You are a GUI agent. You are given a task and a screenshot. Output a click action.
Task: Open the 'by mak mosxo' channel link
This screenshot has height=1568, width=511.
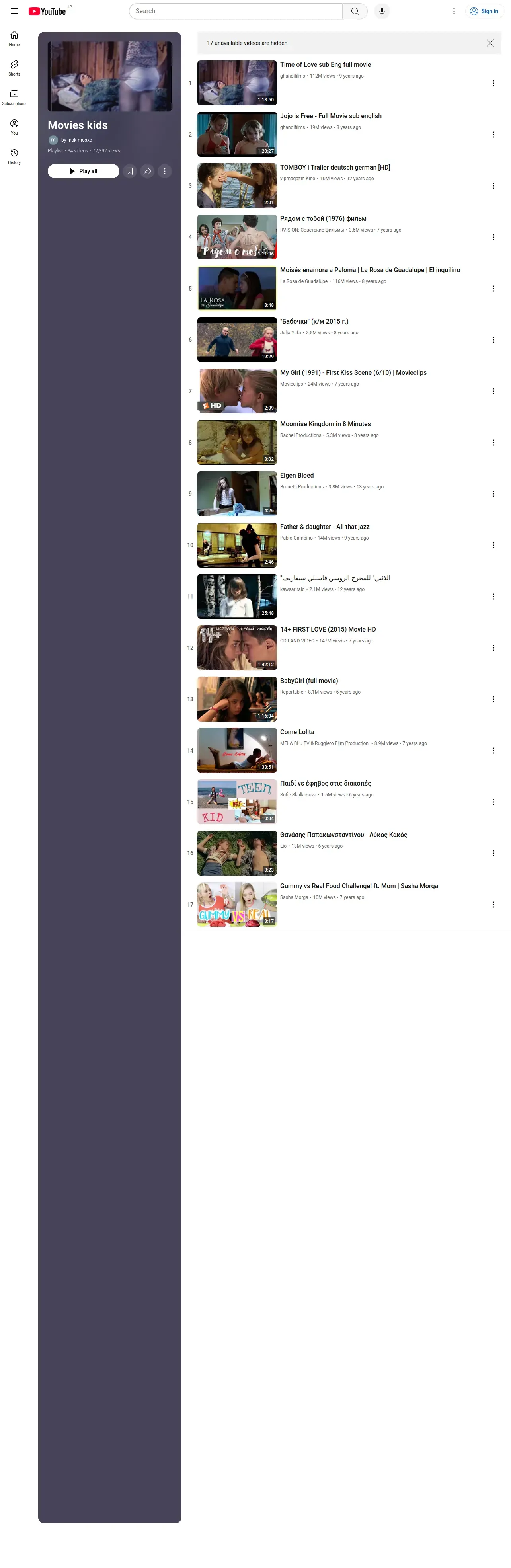pos(77,140)
